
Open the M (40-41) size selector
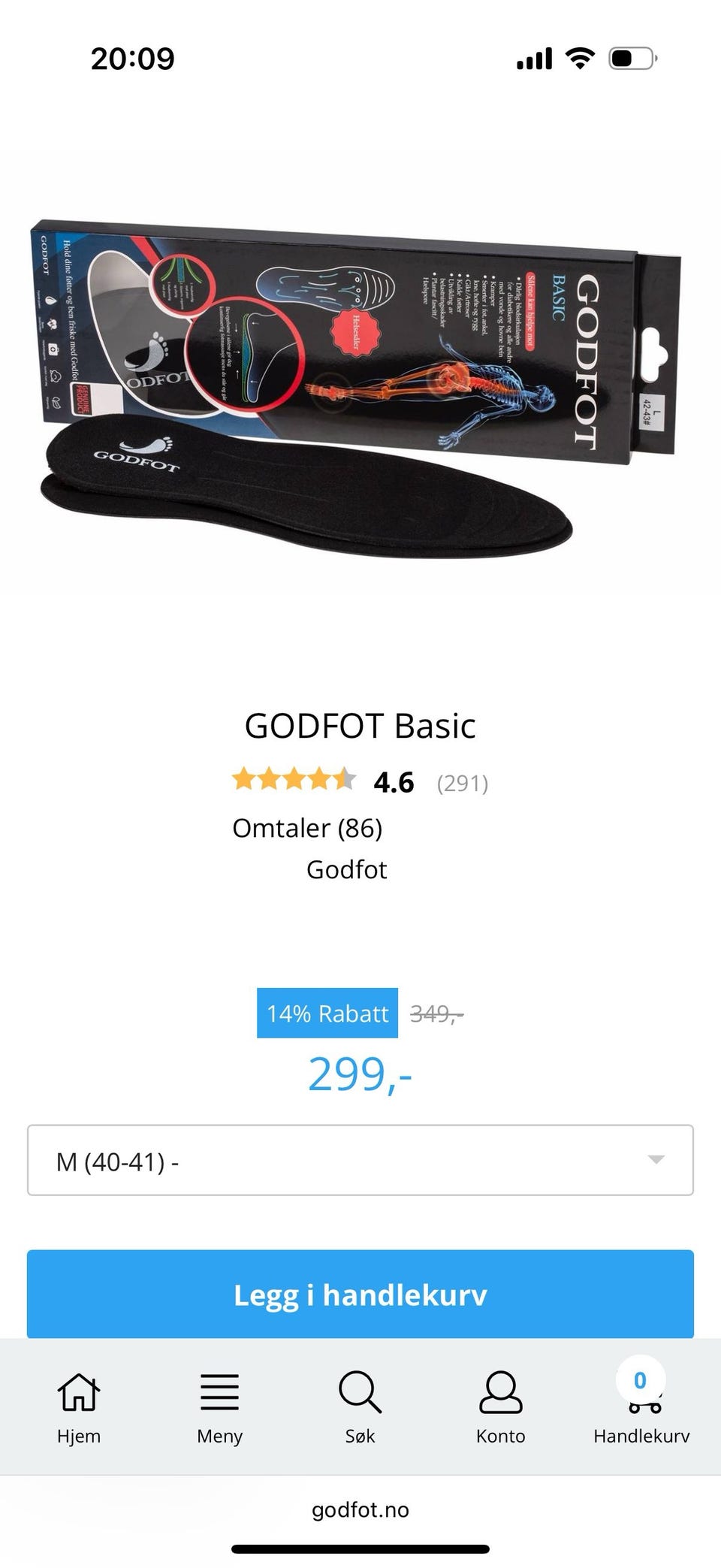pos(360,1160)
